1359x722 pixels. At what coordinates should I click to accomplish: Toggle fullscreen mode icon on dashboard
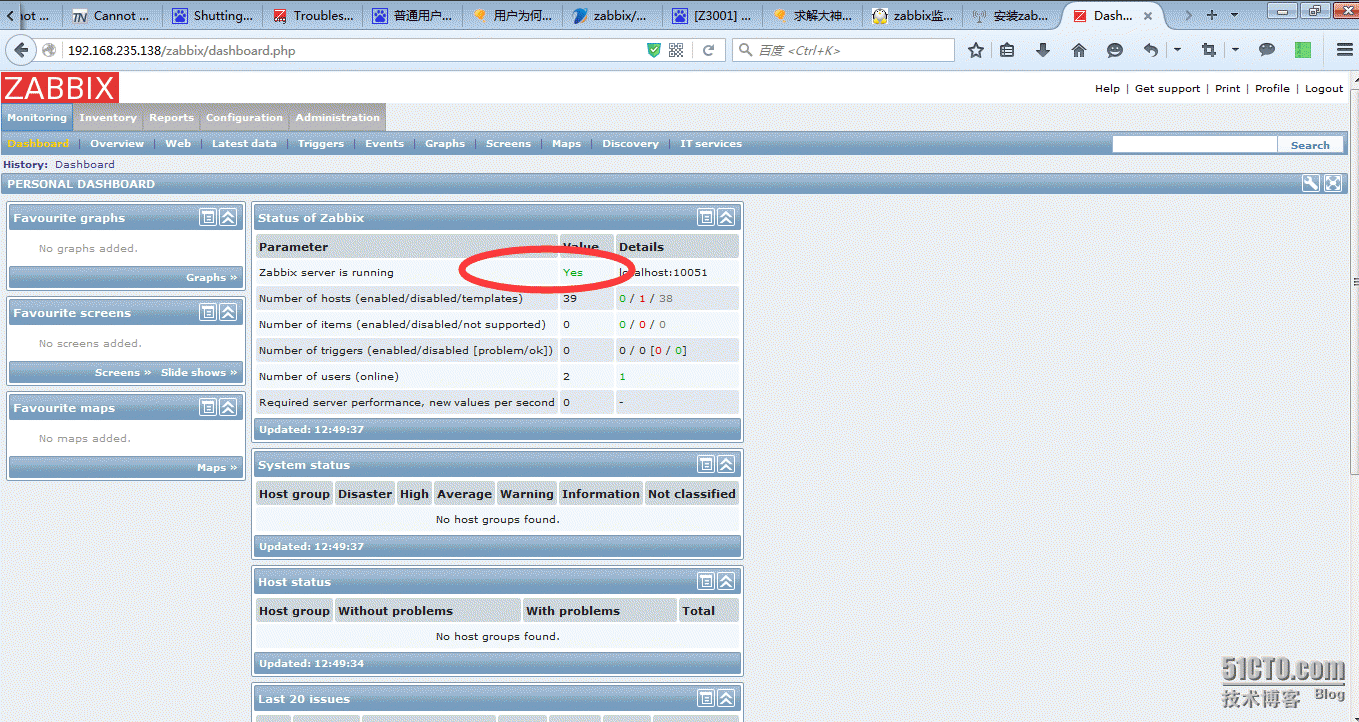click(x=1333, y=183)
